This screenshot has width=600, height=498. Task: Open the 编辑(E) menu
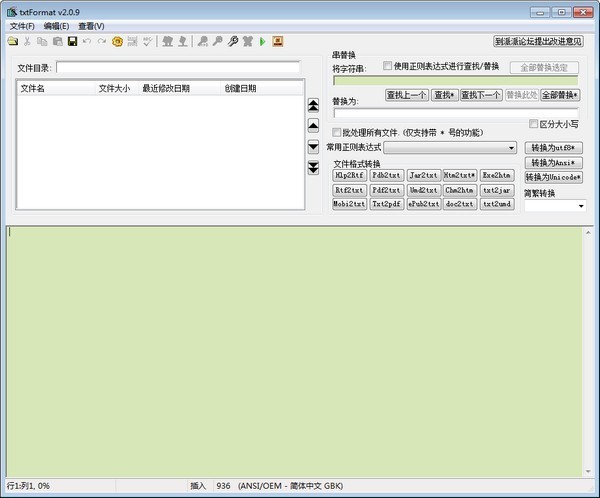tap(56, 25)
